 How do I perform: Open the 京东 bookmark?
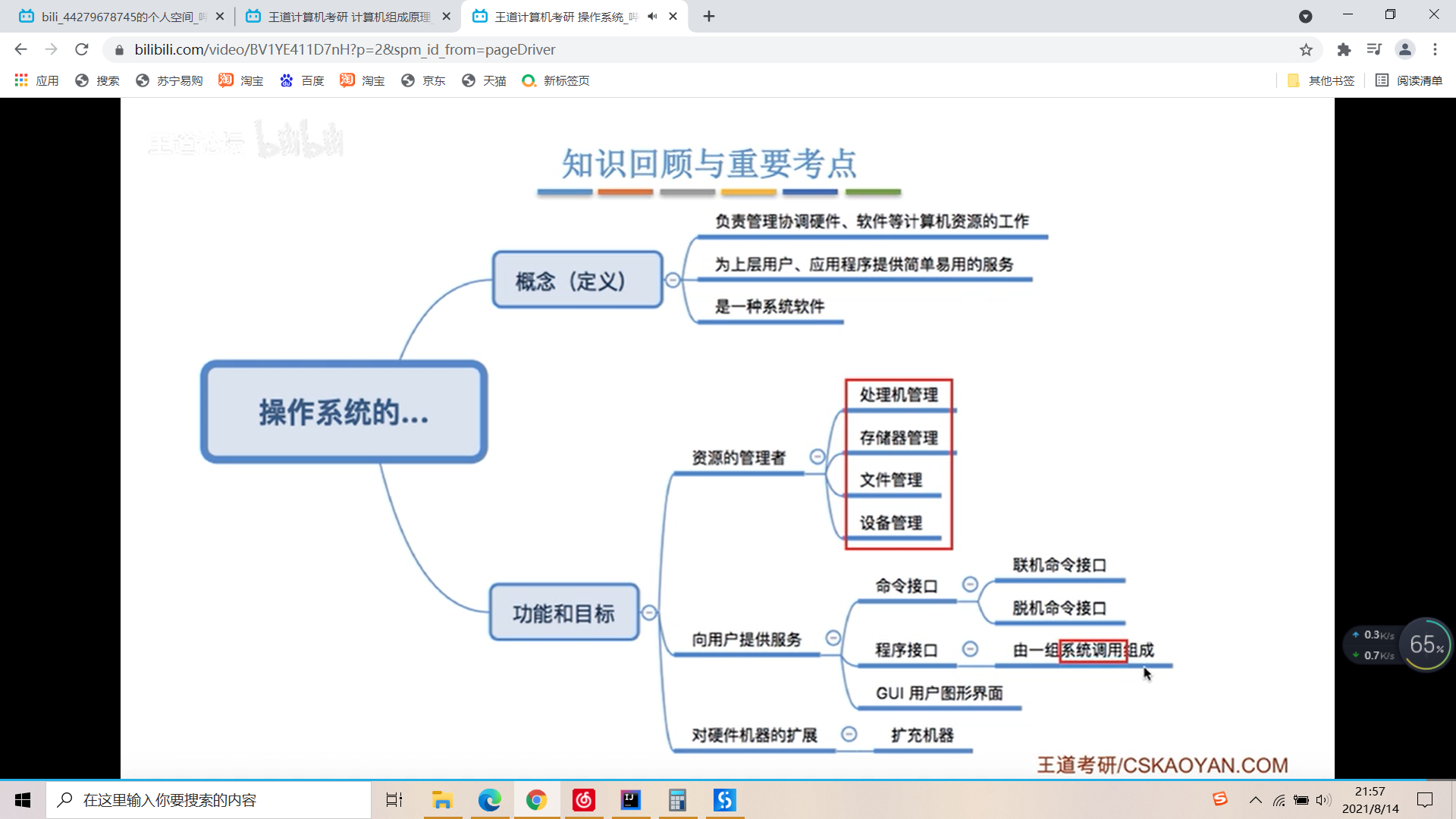tap(423, 80)
